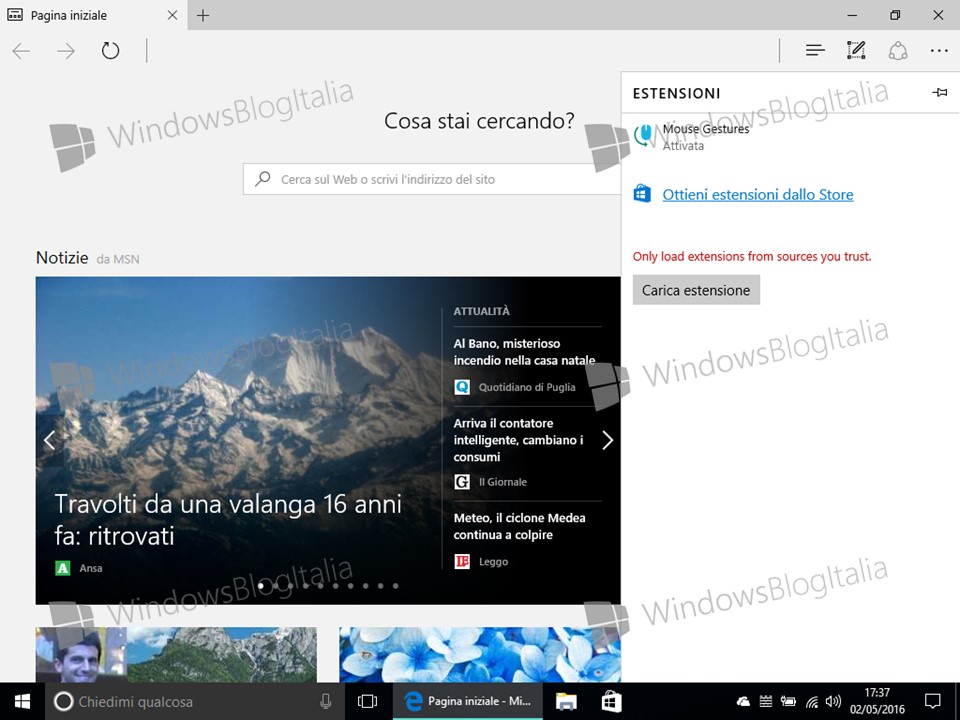Image resolution: width=960 pixels, height=720 pixels.
Task: Select the first carousel page dot
Action: (x=261, y=586)
